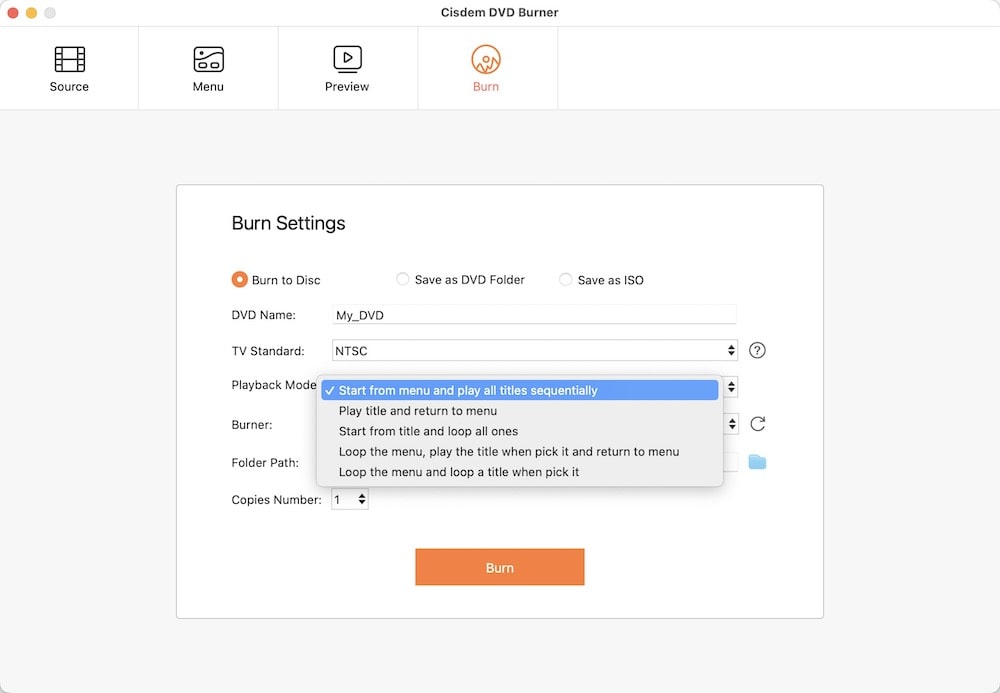The width and height of the screenshot is (1000, 693).
Task: Select the Burn disc icon
Action: coord(486,60)
